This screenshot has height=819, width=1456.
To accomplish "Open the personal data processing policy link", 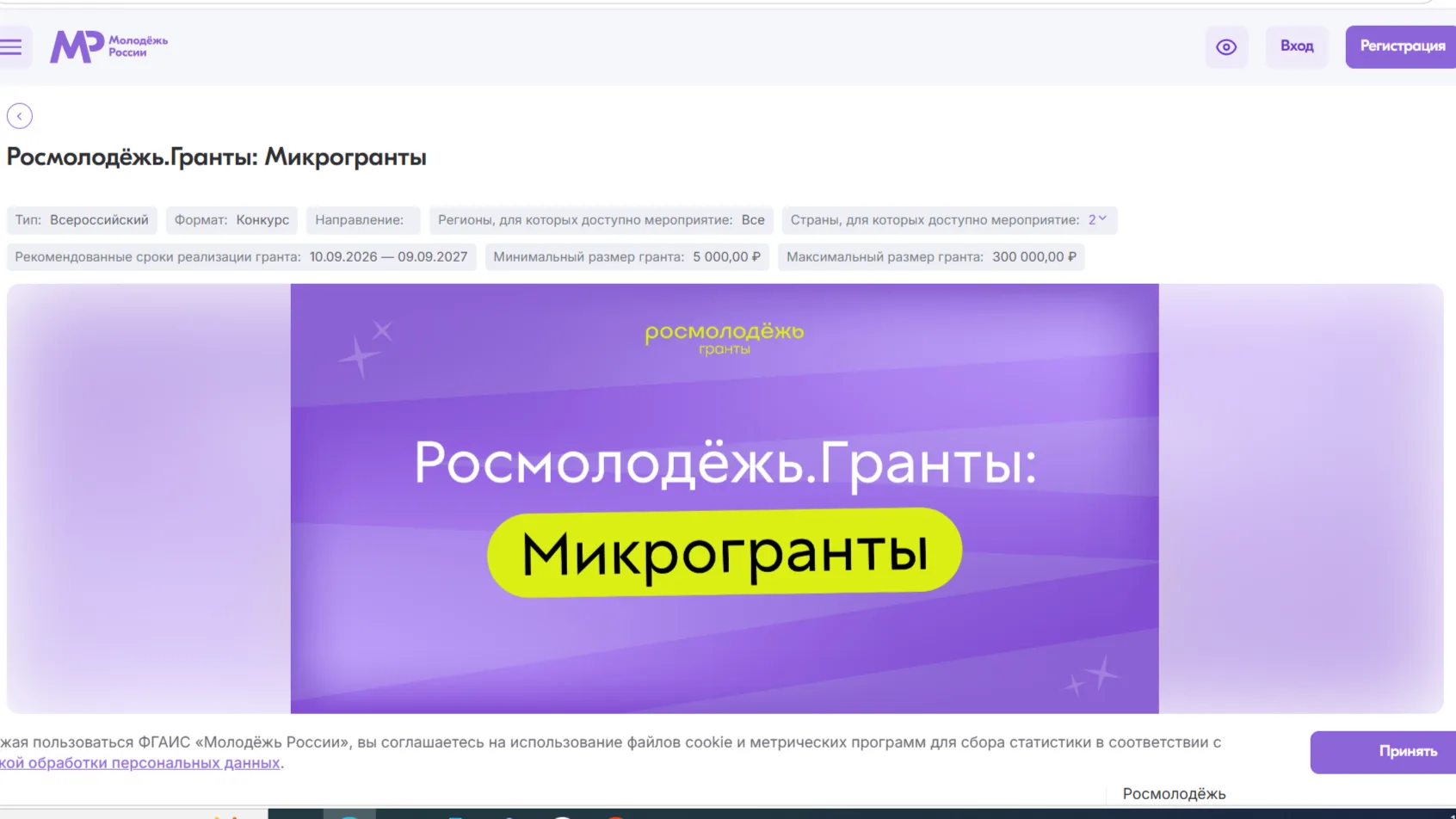I will click(x=140, y=763).
